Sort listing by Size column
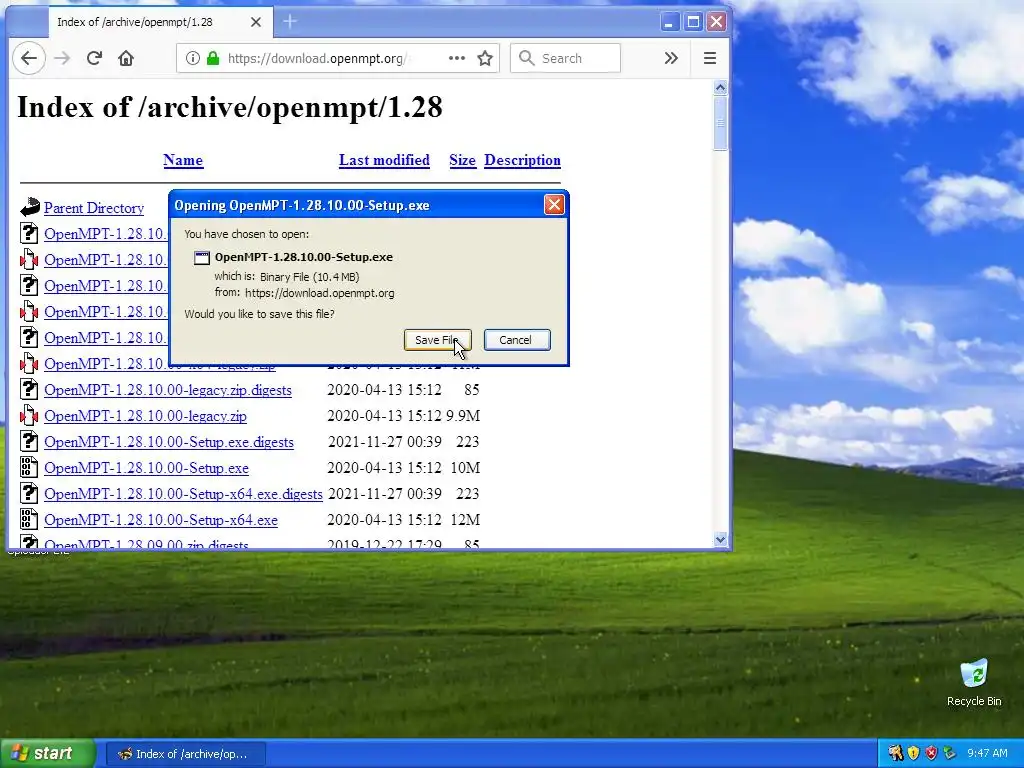1024x768 pixels. tap(462, 160)
